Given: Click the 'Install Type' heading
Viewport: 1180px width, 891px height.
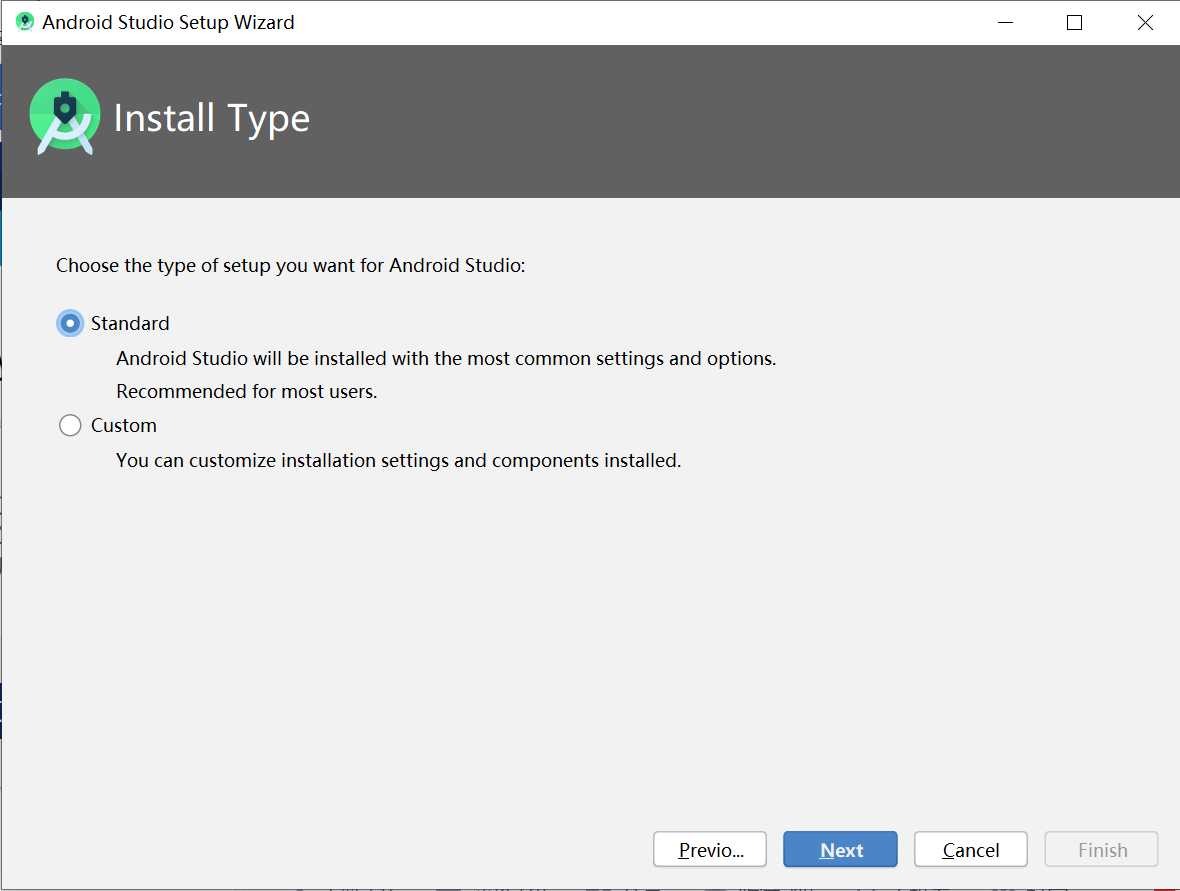Looking at the screenshot, I should (x=211, y=118).
